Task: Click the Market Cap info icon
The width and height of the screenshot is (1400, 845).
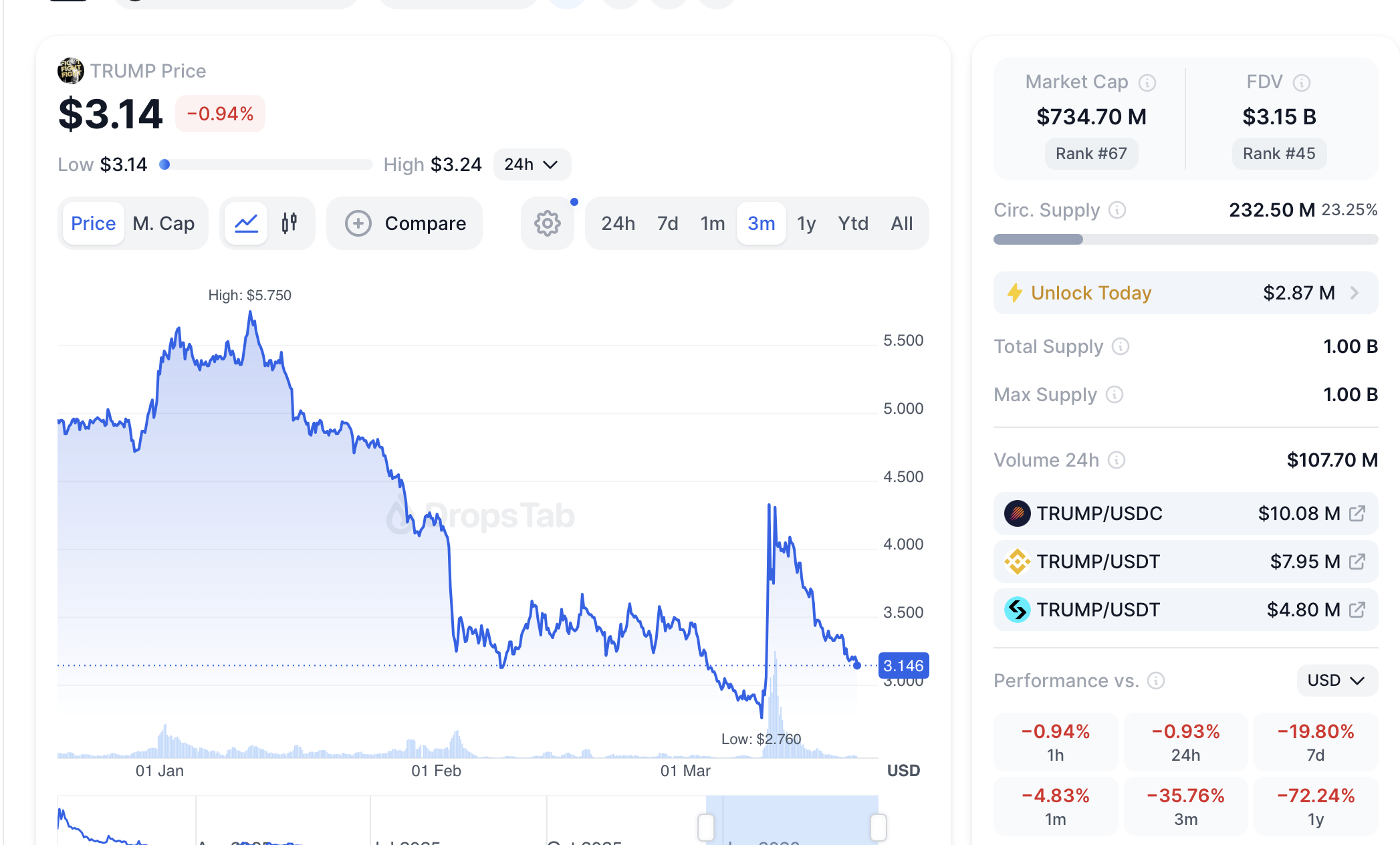Action: pyautogui.click(x=1147, y=82)
